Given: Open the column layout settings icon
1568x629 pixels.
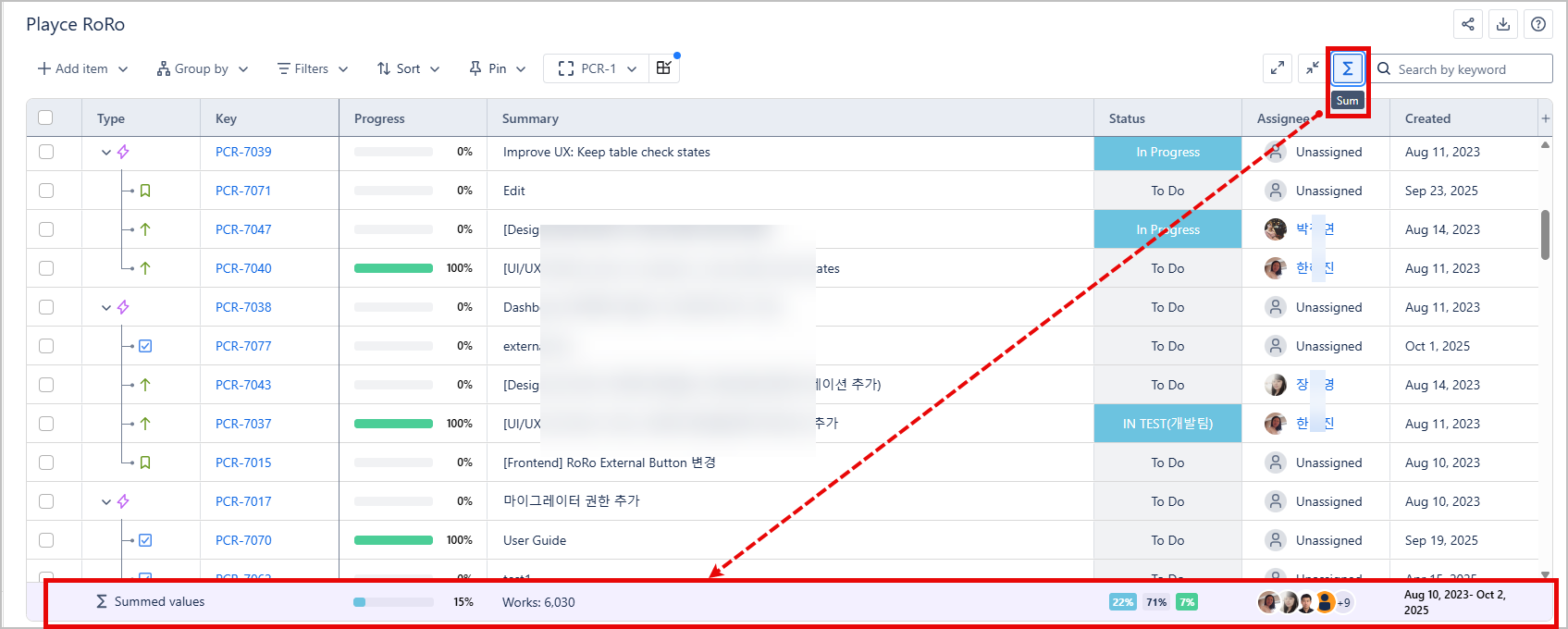Looking at the screenshot, I should tap(663, 68).
